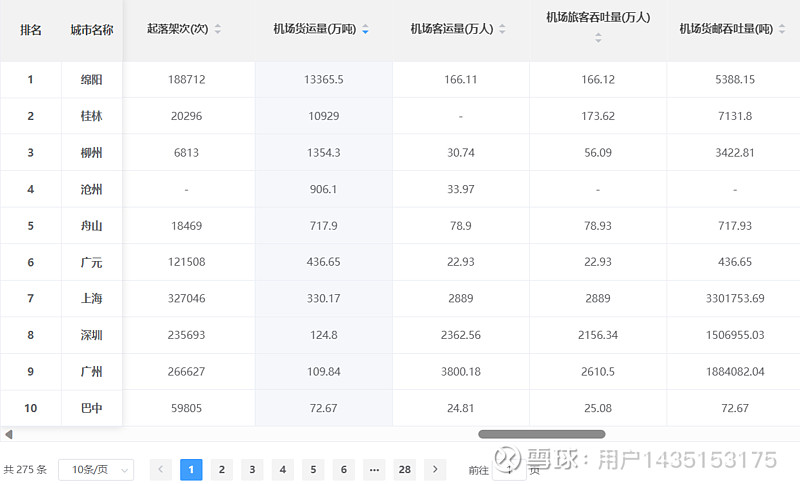Image resolution: width=800 pixels, height=484 pixels.
Task: Click value 33.97 in 沧州 row
Action: (461, 189)
